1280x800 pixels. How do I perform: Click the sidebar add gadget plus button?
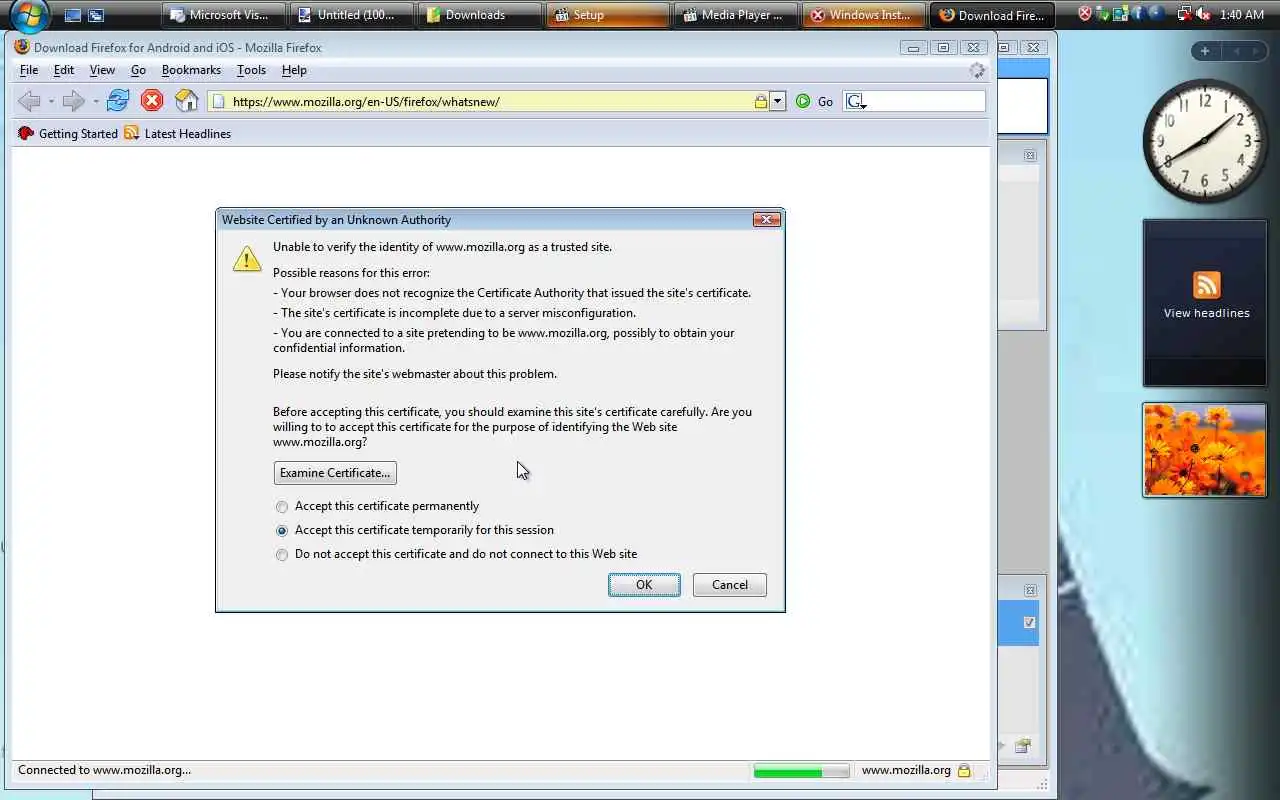click(x=1205, y=51)
